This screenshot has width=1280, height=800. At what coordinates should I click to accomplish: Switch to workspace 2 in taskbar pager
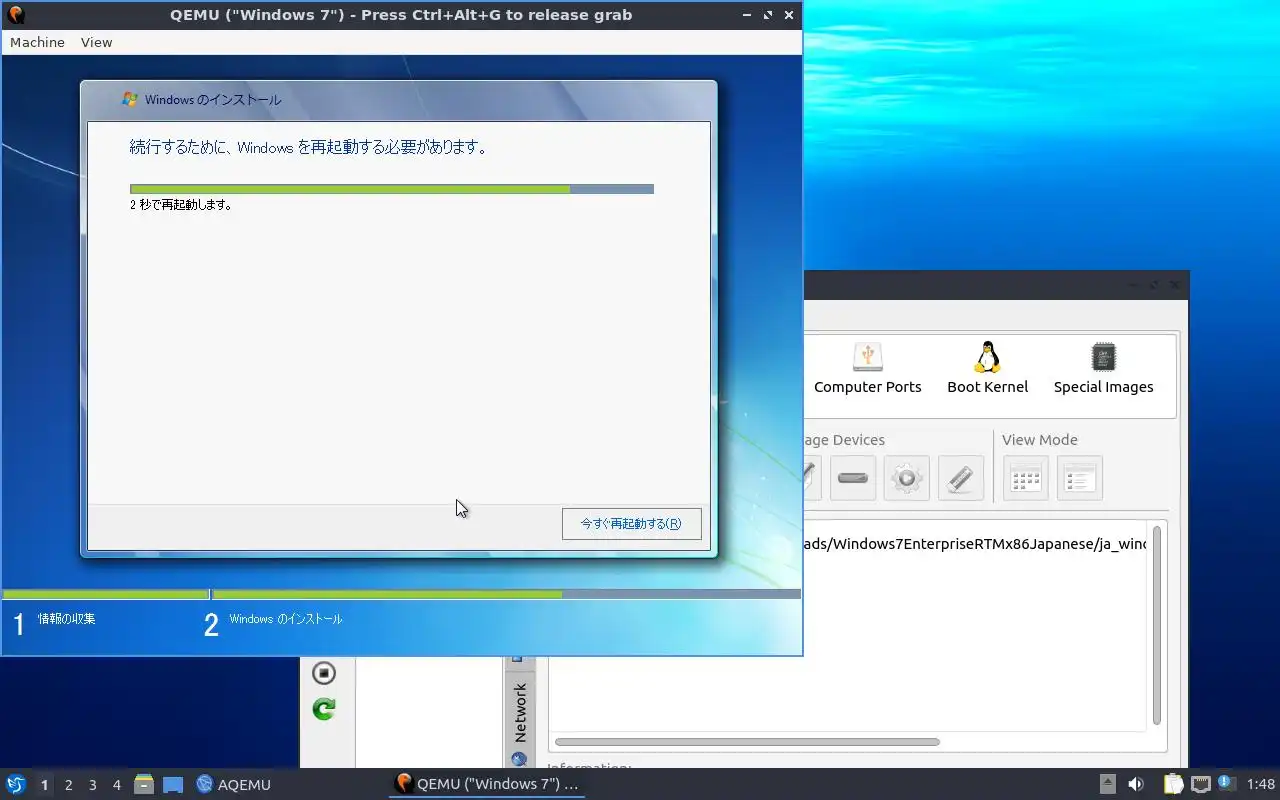(68, 785)
